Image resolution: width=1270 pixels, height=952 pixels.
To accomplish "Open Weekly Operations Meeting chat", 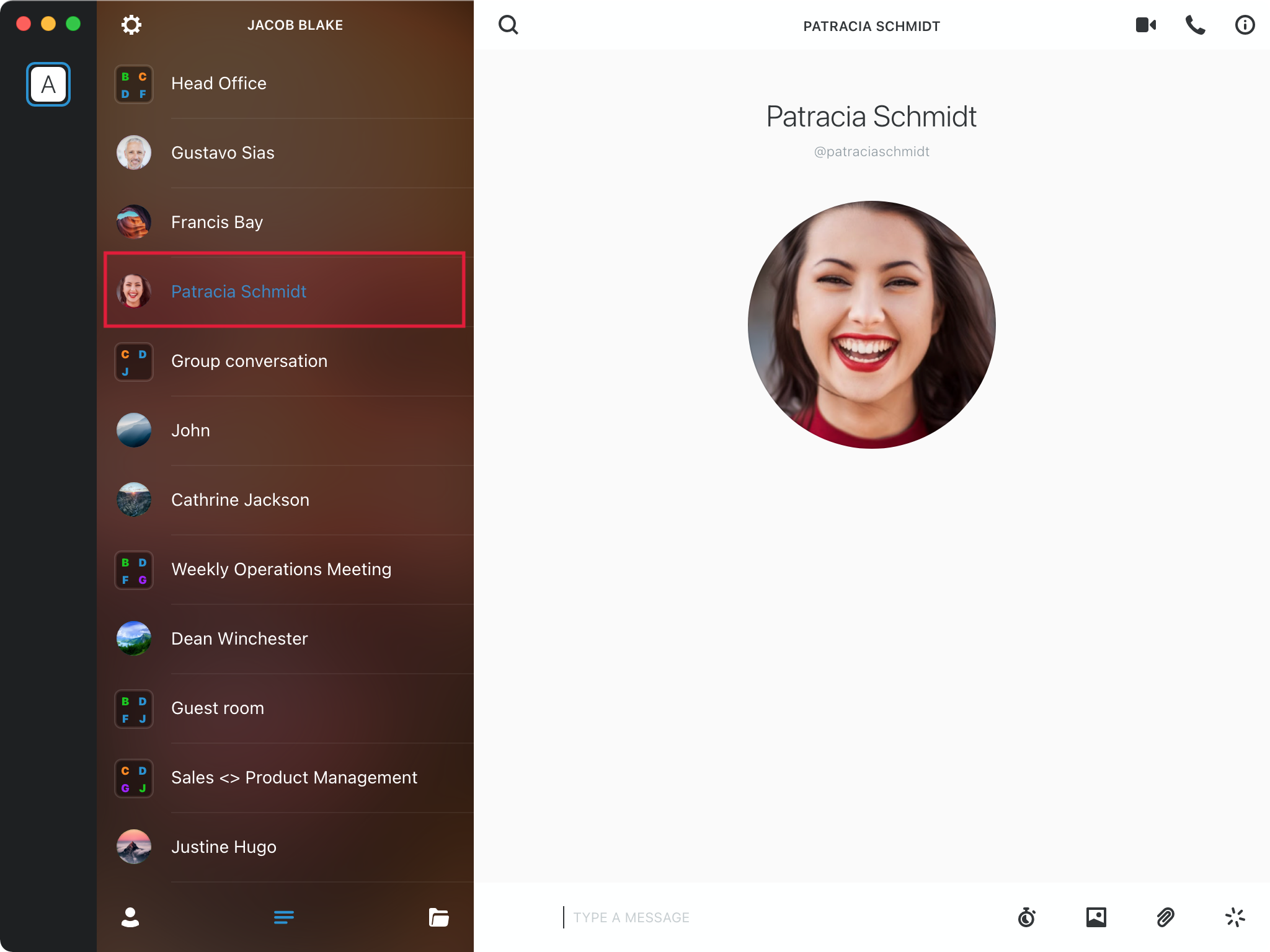I will (x=285, y=570).
